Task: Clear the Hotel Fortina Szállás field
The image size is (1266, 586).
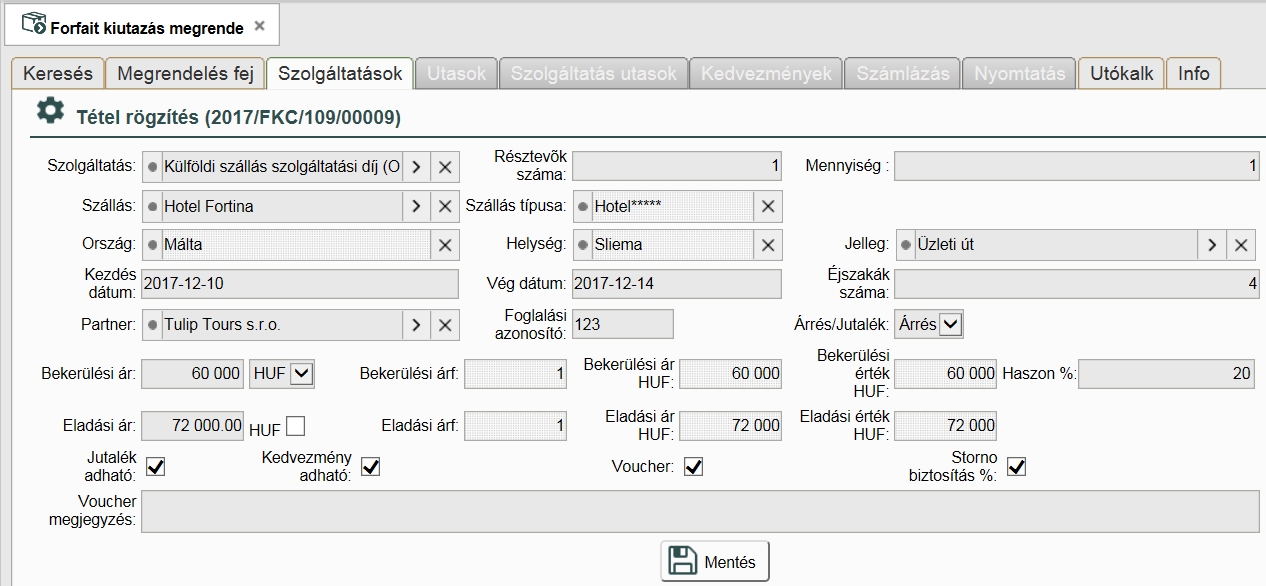Action: 445,206
